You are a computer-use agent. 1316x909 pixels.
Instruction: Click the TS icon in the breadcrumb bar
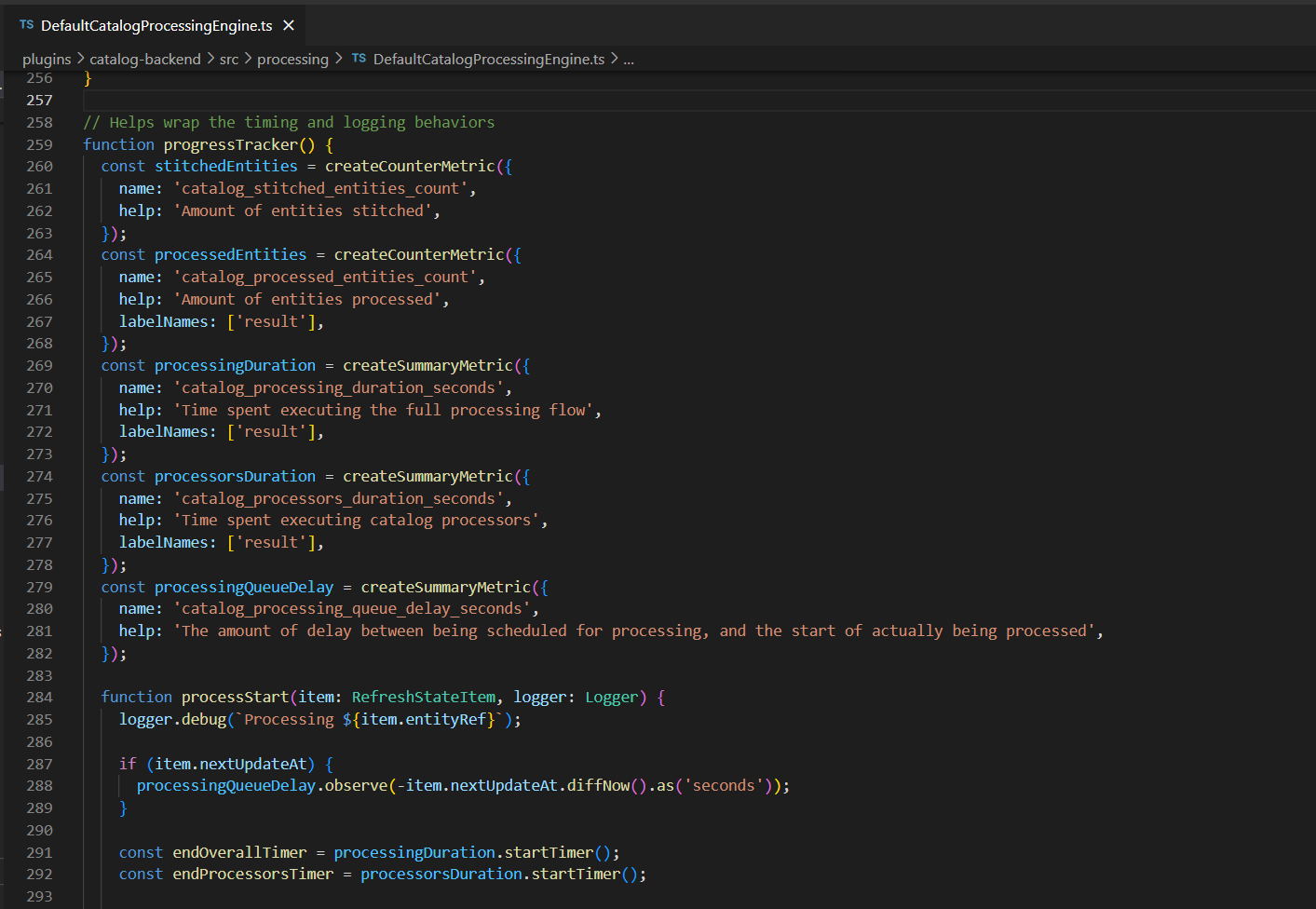click(359, 59)
